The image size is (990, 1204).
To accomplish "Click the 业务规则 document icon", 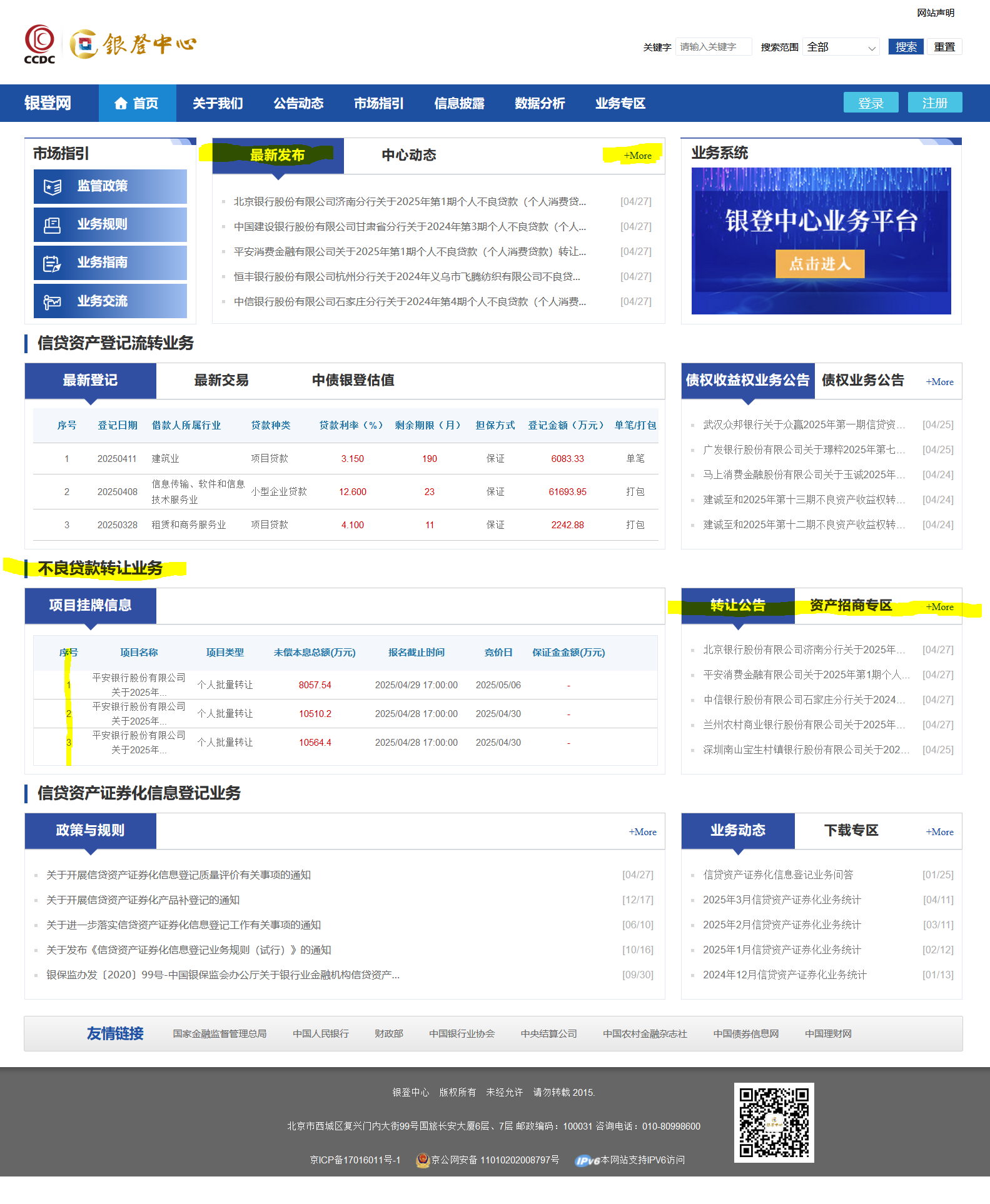I will [x=53, y=225].
